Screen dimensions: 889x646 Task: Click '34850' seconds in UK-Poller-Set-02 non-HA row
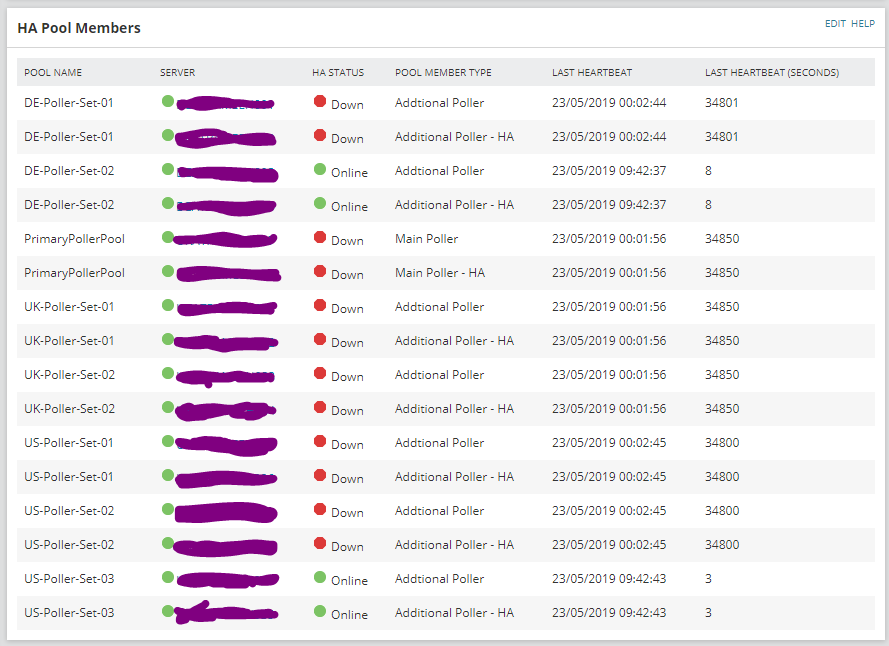pyautogui.click(x=722, y=375)
